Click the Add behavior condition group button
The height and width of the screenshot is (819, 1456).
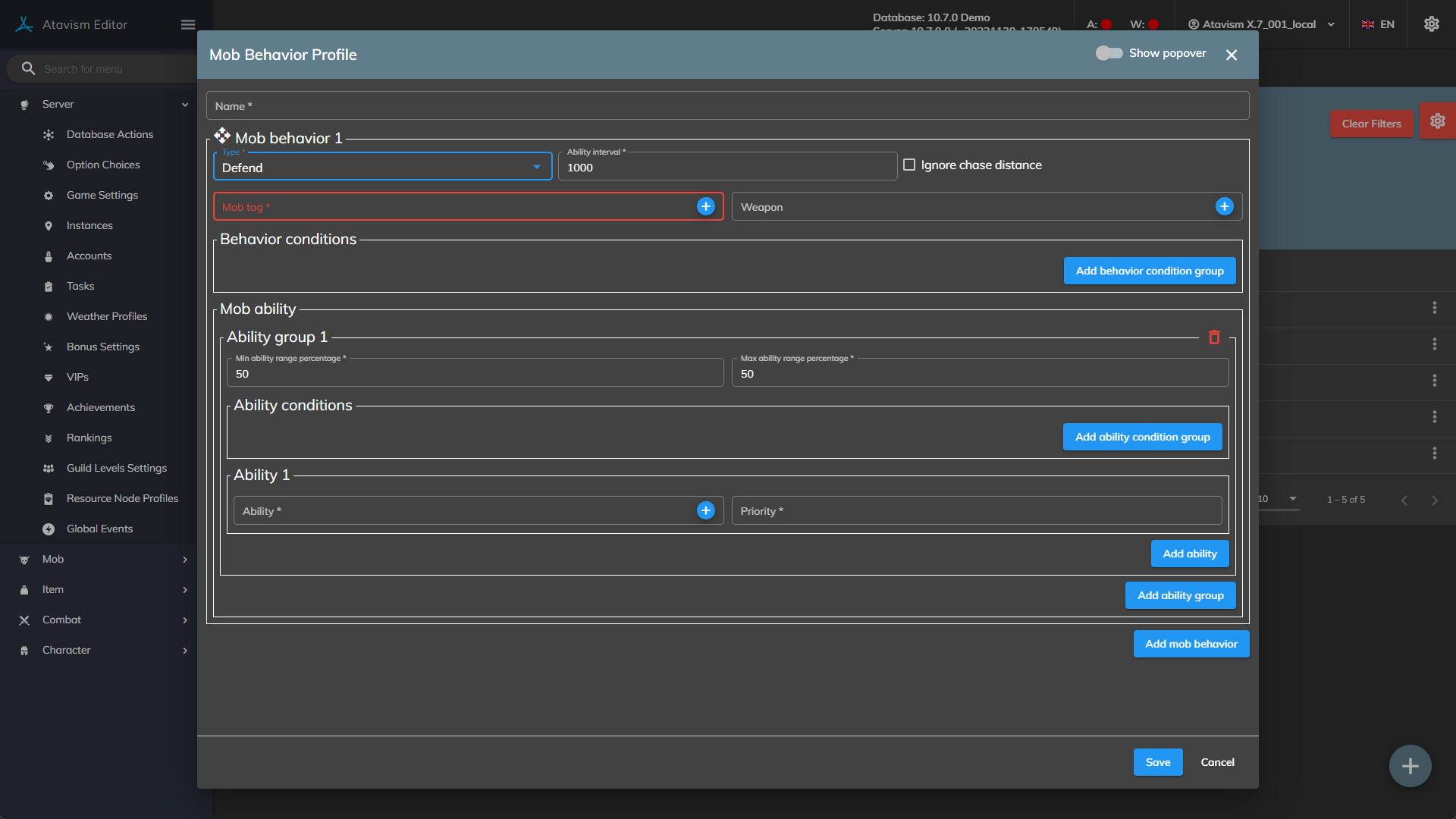click(x=1149, y=271)
